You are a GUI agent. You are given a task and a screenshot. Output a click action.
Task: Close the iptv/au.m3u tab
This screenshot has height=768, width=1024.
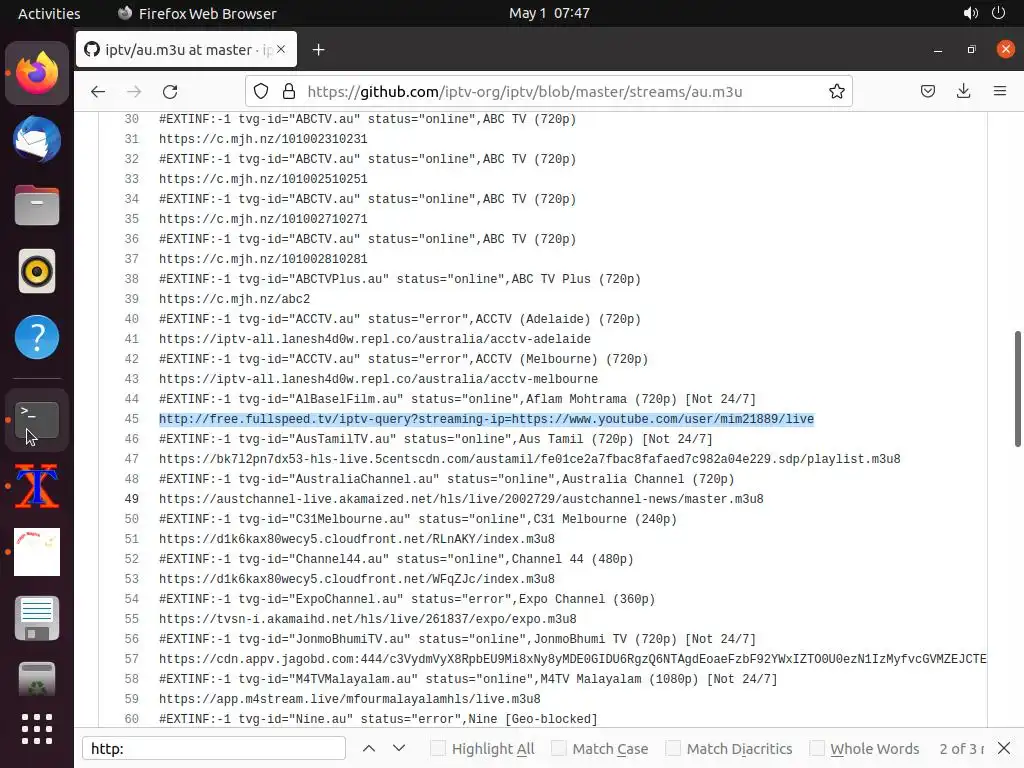(281, 49)
